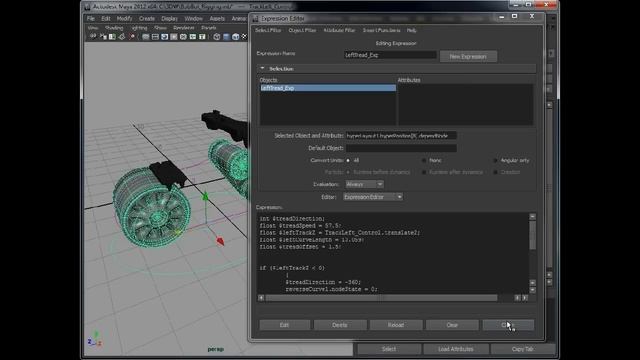
Task: Click the expression horizontal scrollbar thumb
Action: click(381, 298)
